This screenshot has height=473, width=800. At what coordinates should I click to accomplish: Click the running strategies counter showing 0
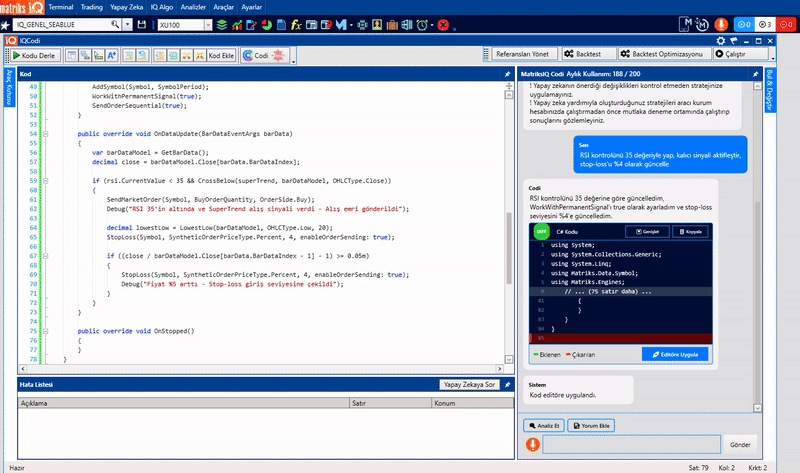744,24
